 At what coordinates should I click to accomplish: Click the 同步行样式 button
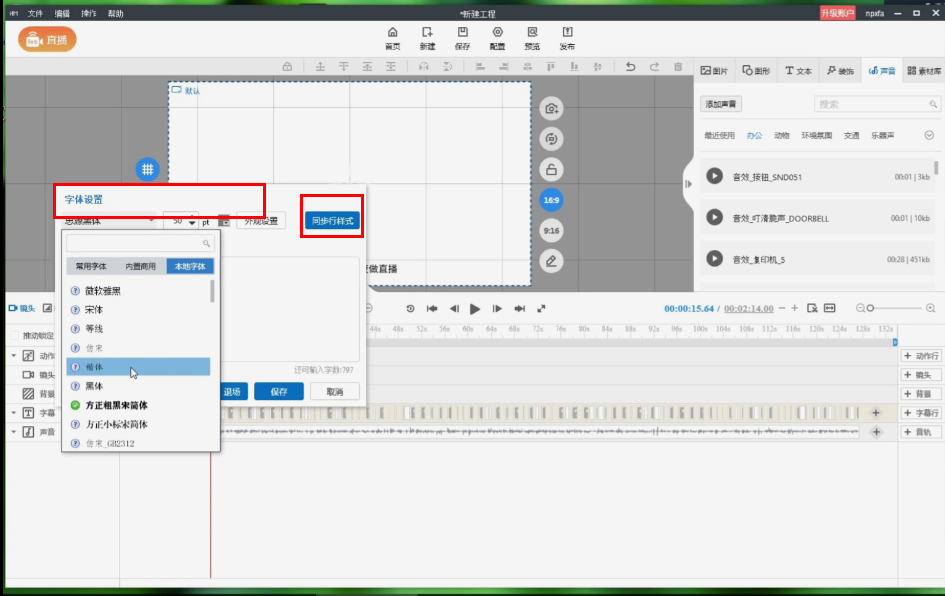[331, 220]
